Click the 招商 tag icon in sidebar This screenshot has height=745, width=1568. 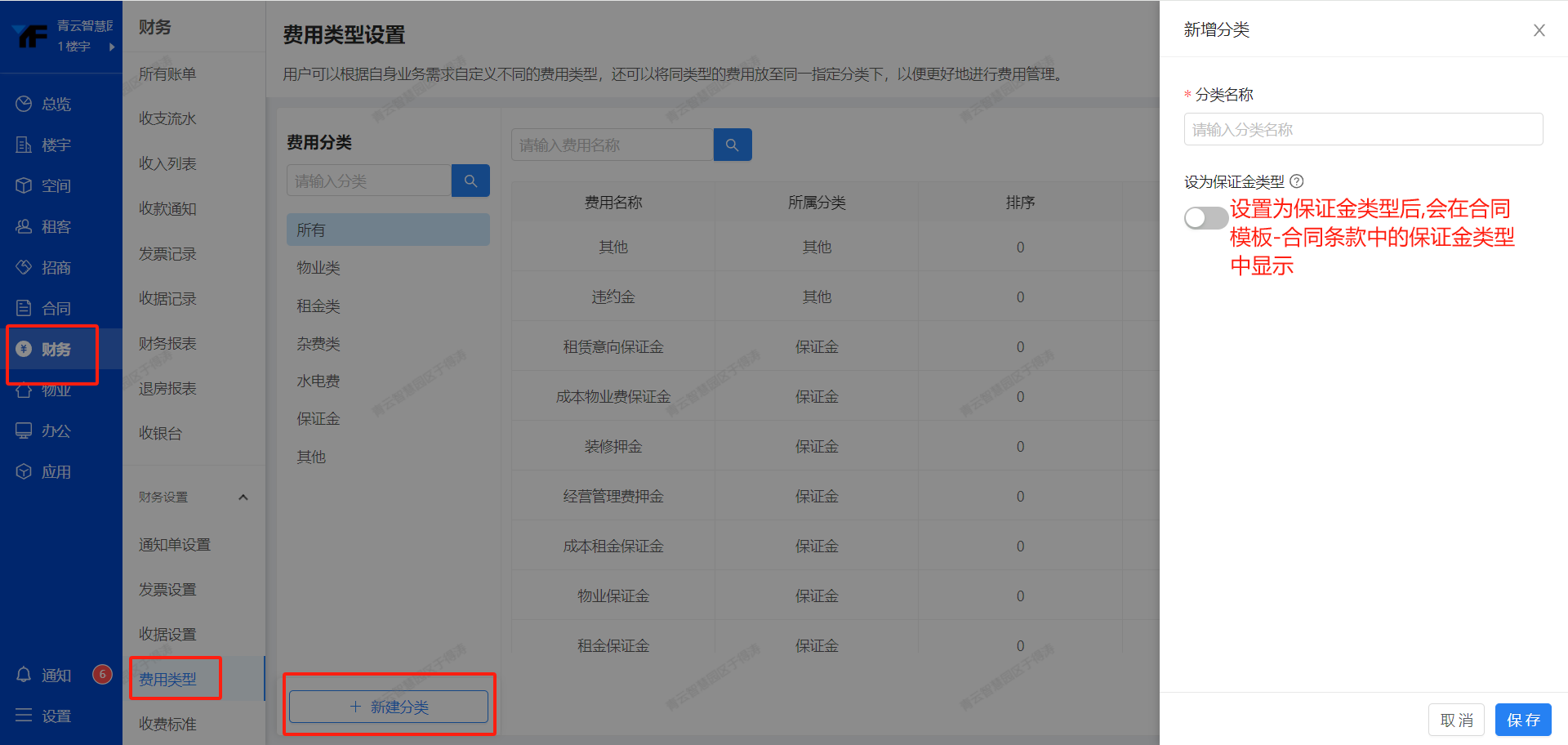[x=24, y=267]
